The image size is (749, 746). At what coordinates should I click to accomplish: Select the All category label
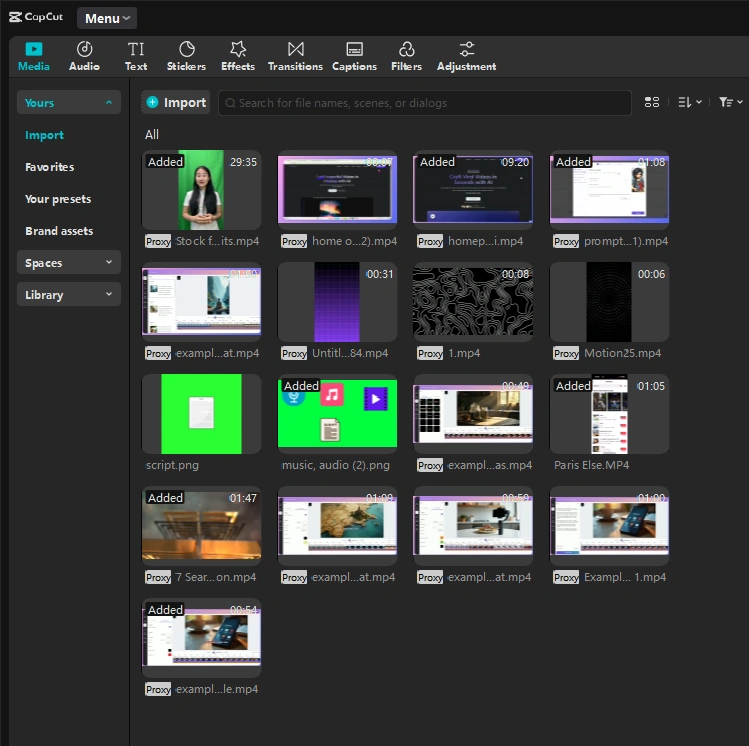pyautogui.click(x=151, y=135)
